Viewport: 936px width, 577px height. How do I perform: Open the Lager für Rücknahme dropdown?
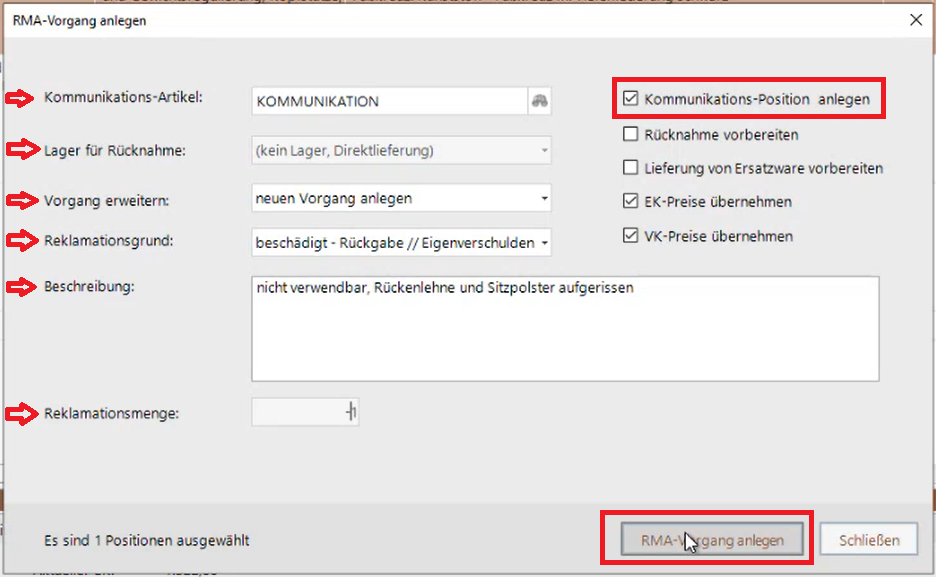pos(401,151)
